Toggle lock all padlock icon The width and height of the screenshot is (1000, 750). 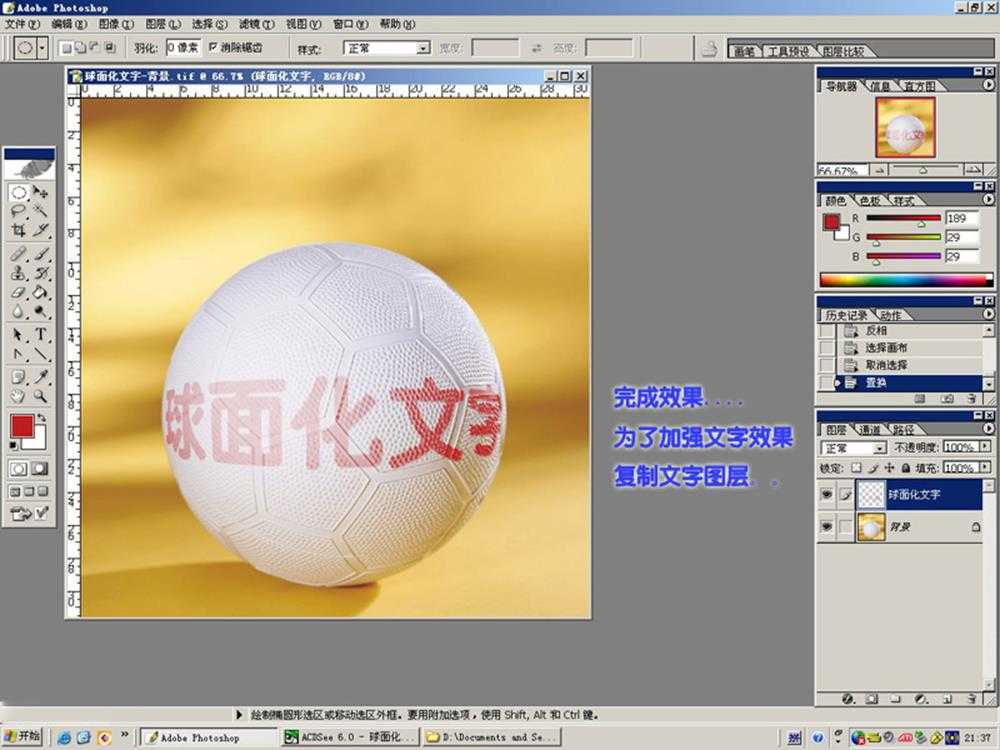pyautogui.click(x=906, y=467)
